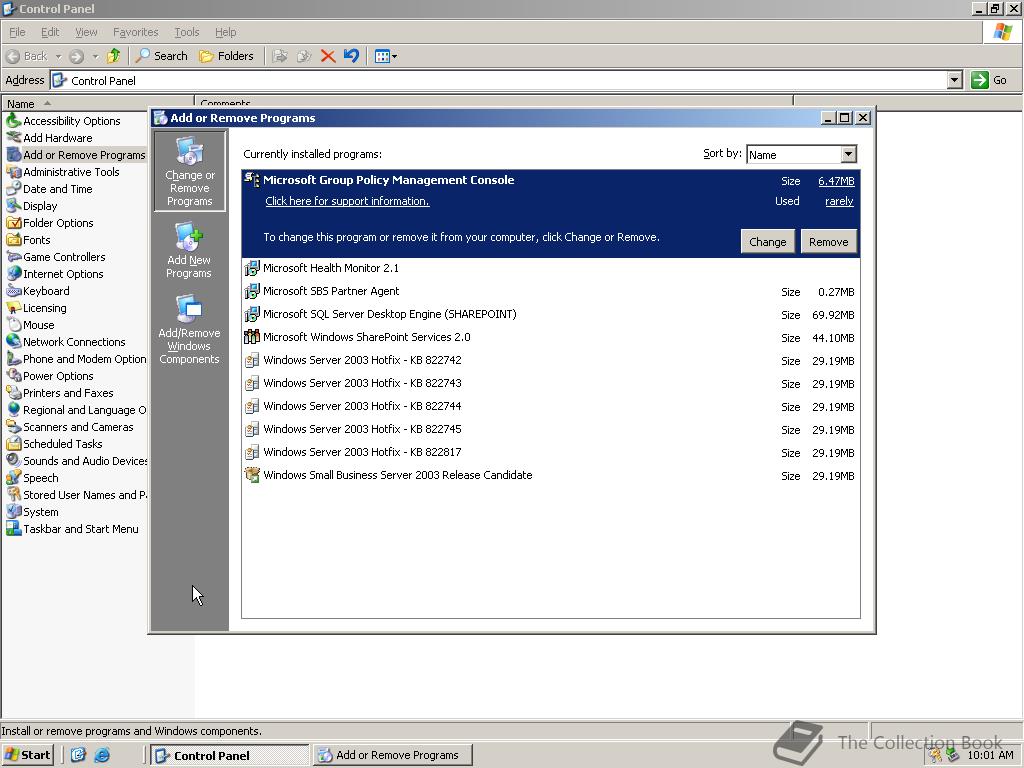Select Change or Remove Programs sidebar icon
This screenshot has height=768, width=1024.
click(x=189, y=171)
